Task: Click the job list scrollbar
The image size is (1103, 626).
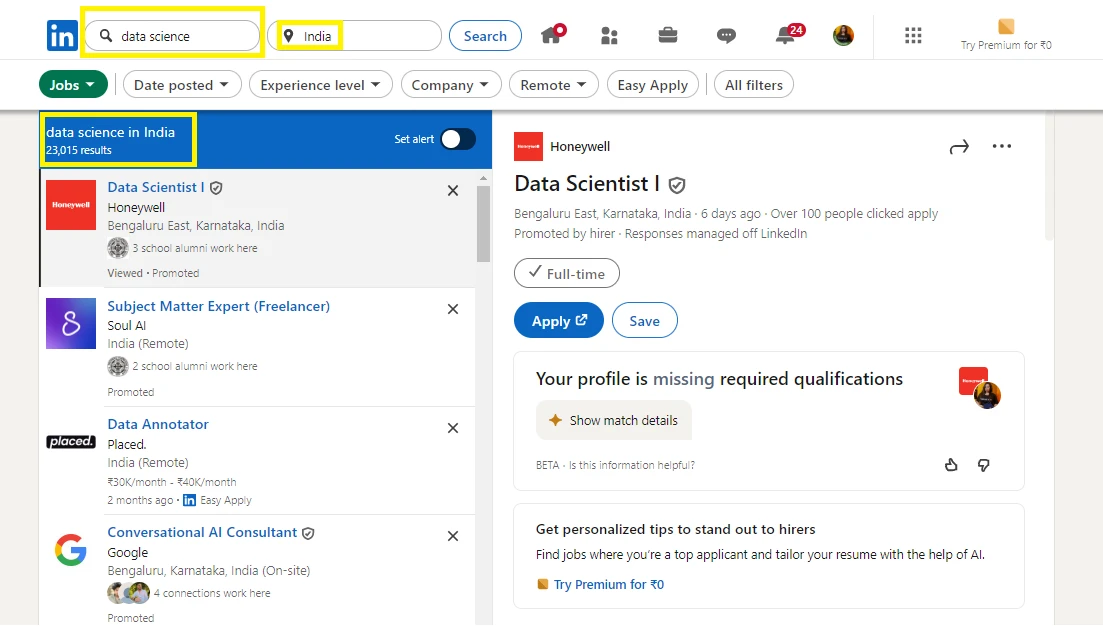Action: [x=483, y=225]
